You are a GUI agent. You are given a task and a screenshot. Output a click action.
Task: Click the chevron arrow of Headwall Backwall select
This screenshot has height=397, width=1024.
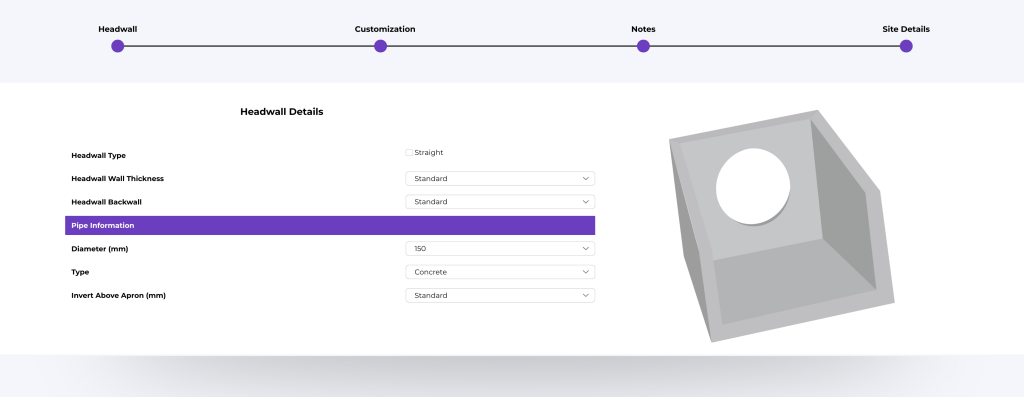[x=586, y=202]
